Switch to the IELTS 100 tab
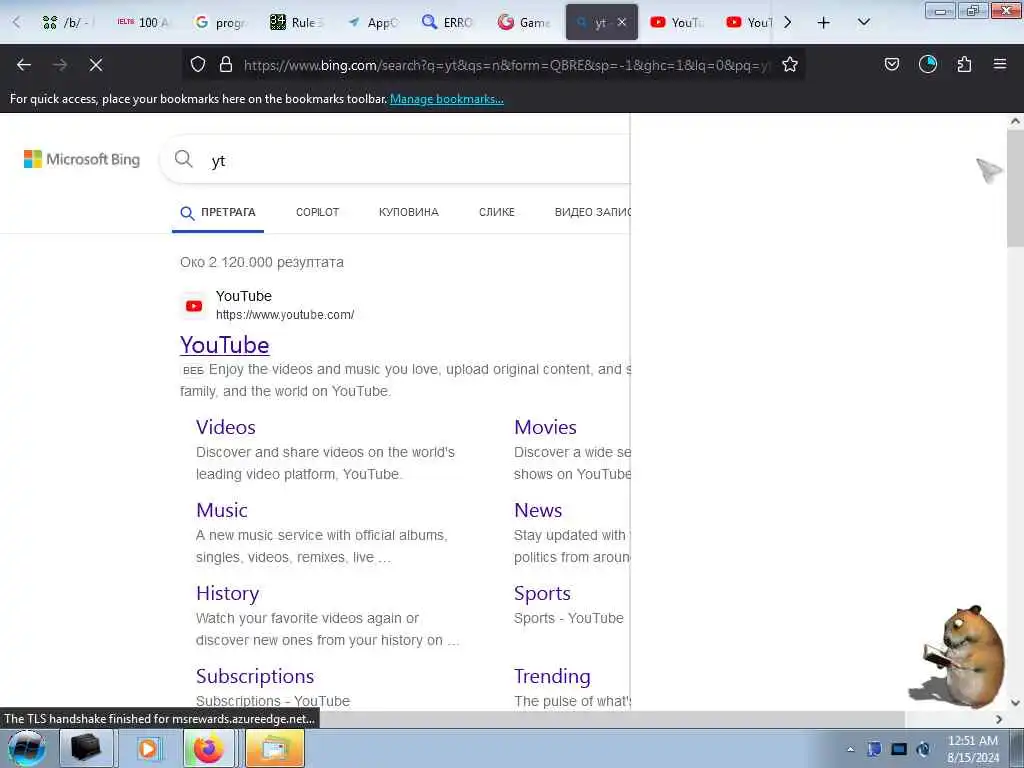 pos(142,22)
